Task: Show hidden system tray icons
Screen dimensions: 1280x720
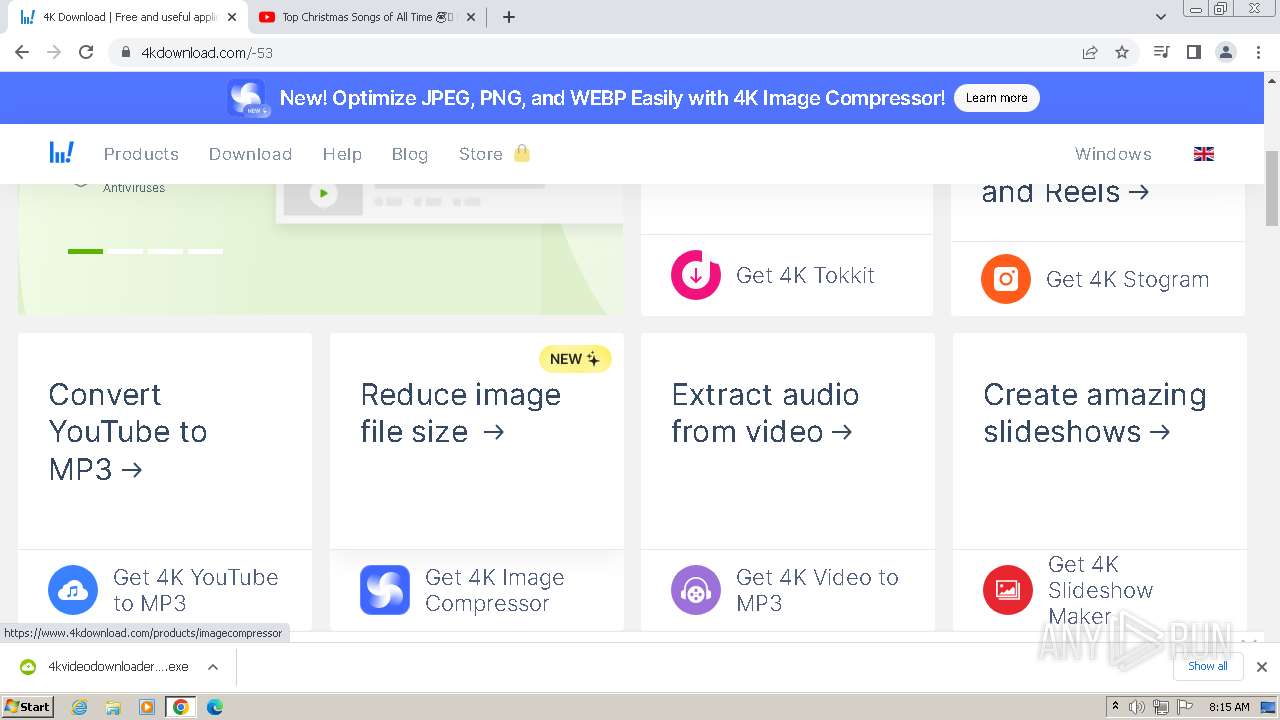Action: (x=1115, y=707)
